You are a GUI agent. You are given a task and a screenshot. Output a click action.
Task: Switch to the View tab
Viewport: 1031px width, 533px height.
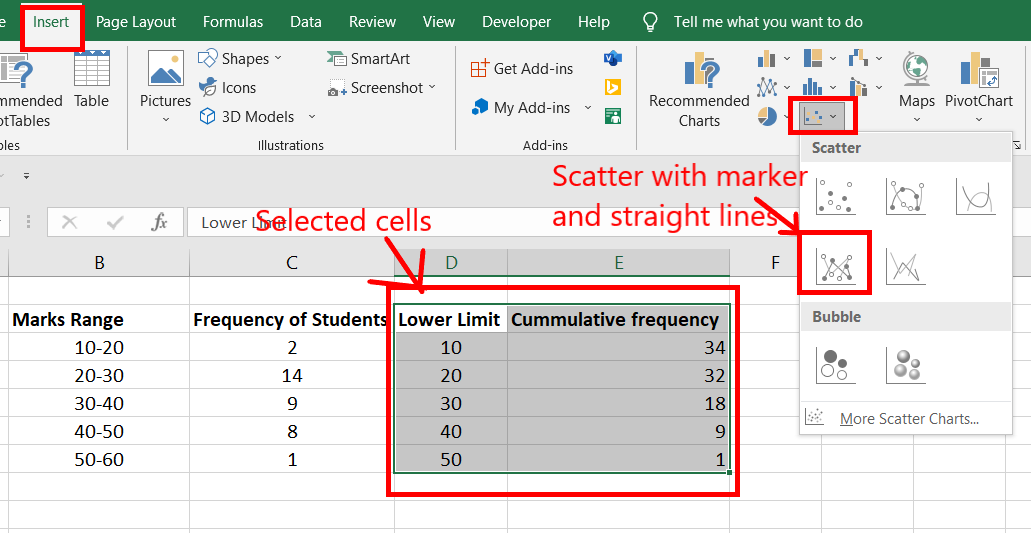point(439,22)
